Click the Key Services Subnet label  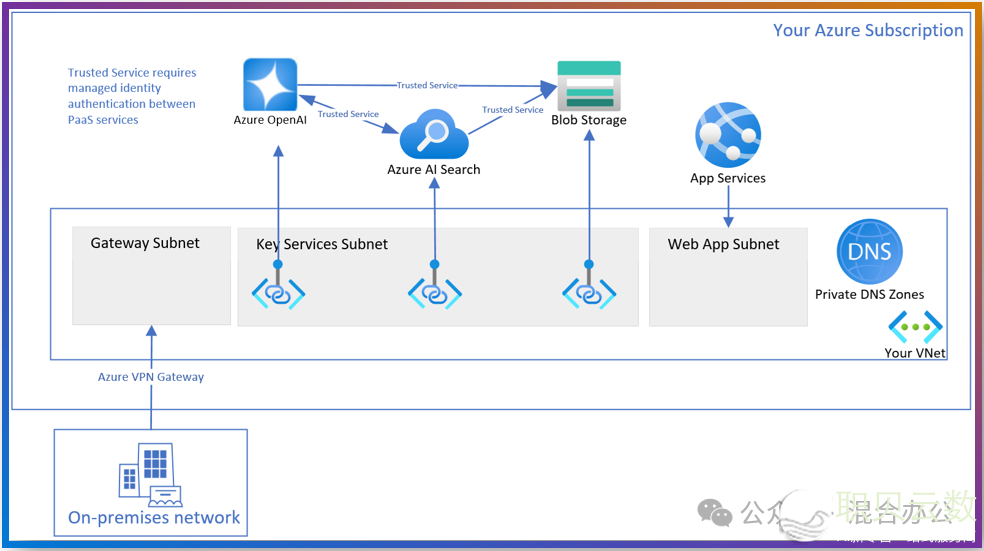coord(322,244)
